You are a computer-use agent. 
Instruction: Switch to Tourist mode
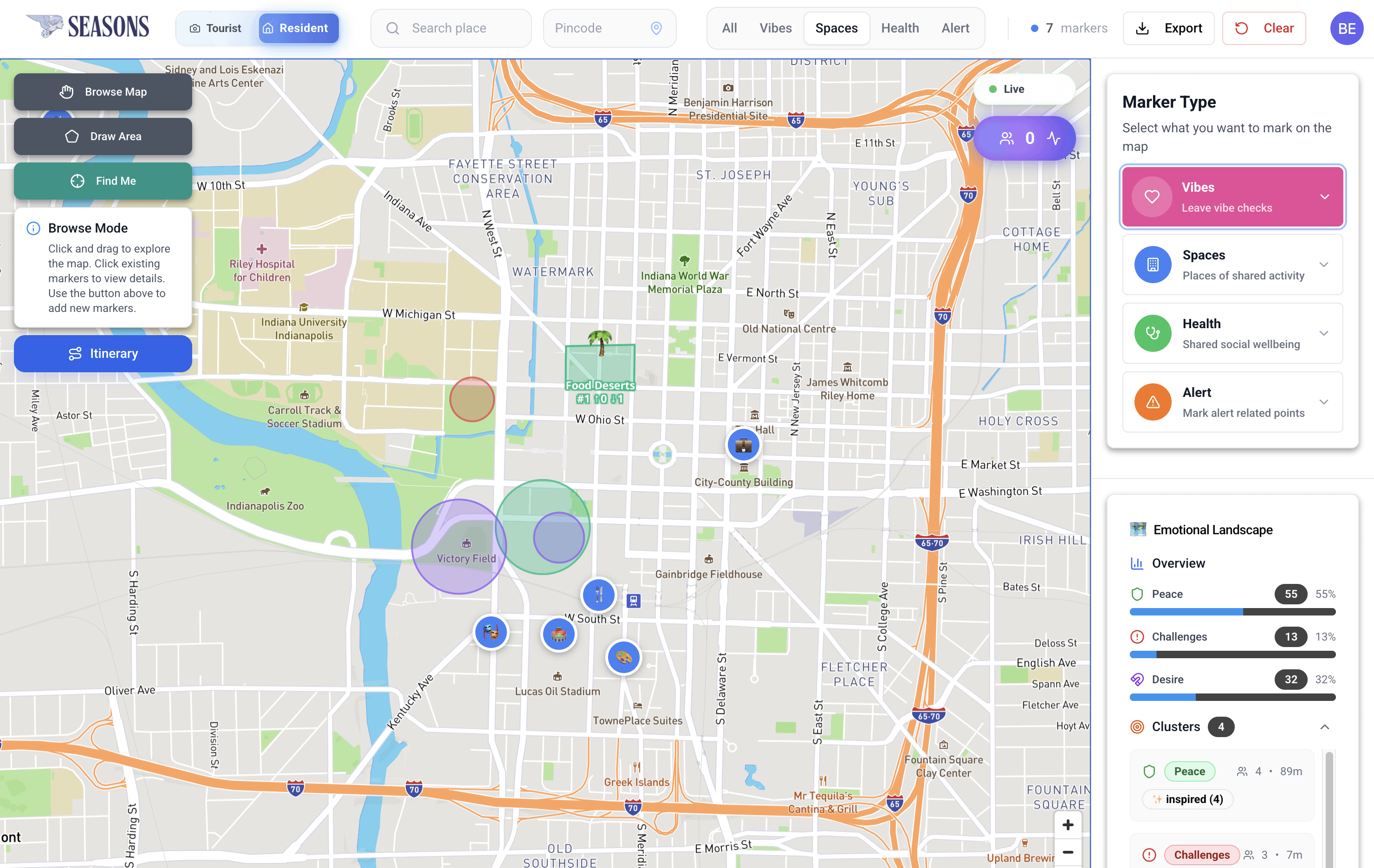pos(216,28)
